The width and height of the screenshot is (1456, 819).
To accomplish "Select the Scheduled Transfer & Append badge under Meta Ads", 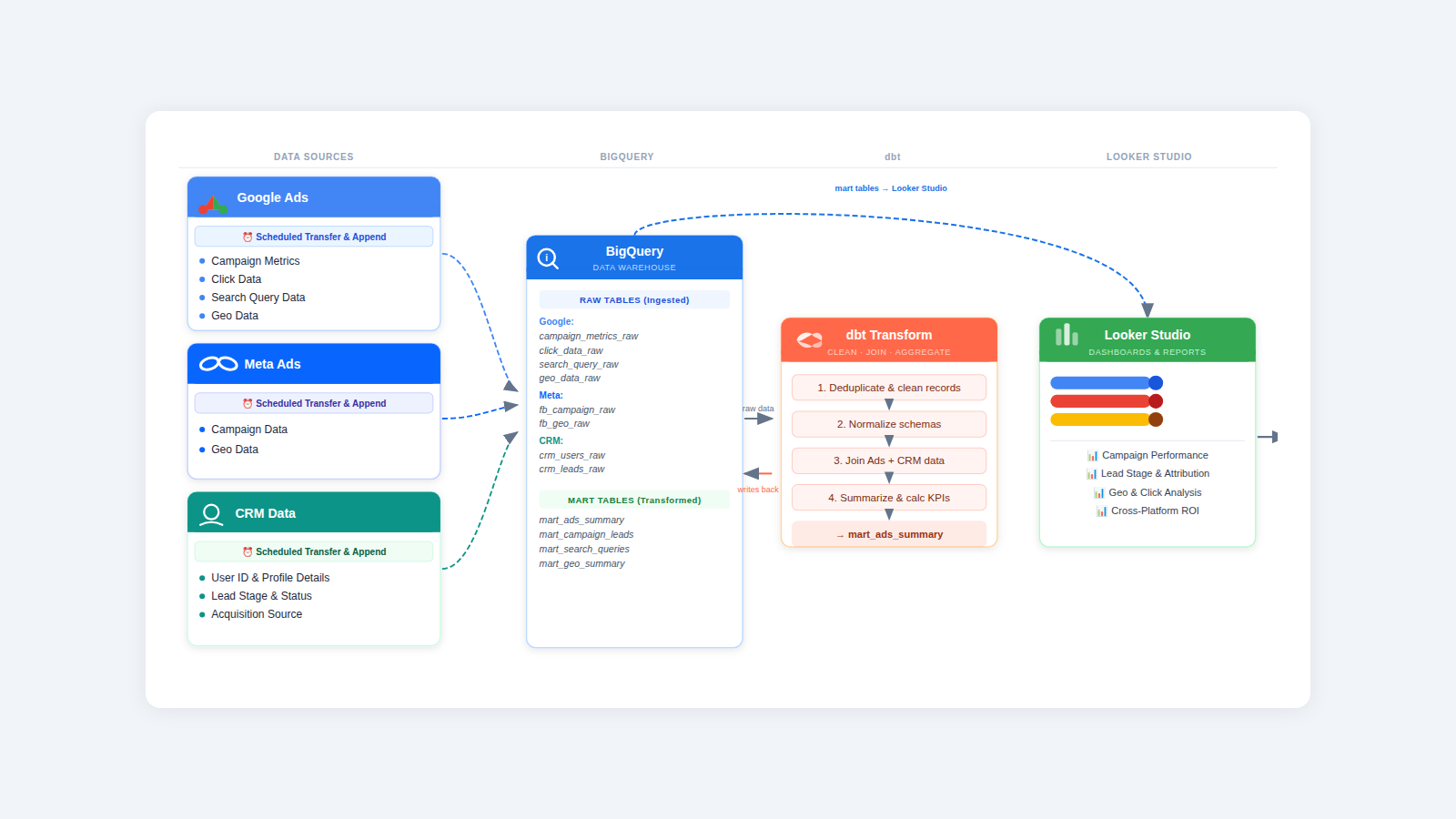I will coord(314,403).
